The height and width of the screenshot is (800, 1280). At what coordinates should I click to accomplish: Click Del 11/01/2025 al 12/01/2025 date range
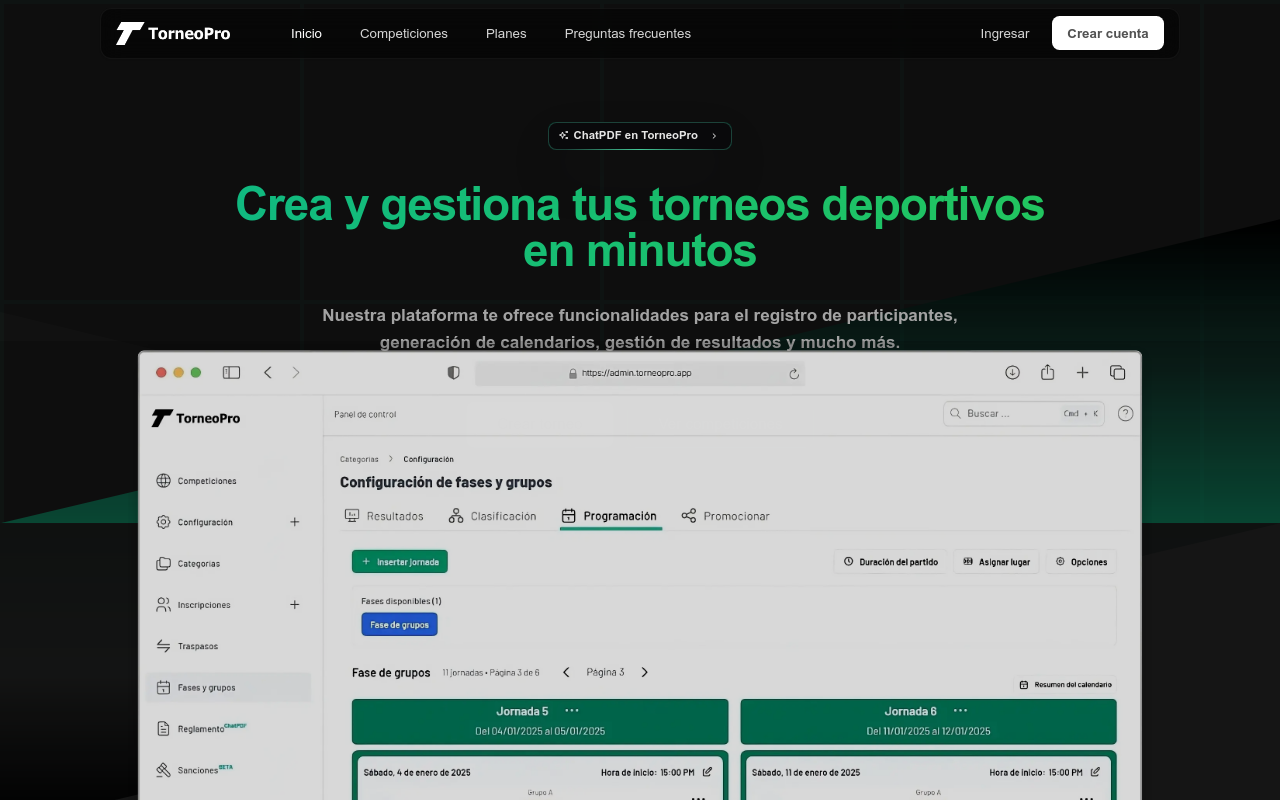click(928, 731)
